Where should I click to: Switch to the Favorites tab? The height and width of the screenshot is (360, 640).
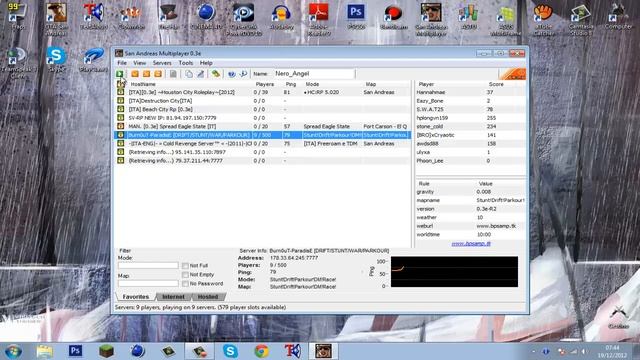(x=136, y=297)
